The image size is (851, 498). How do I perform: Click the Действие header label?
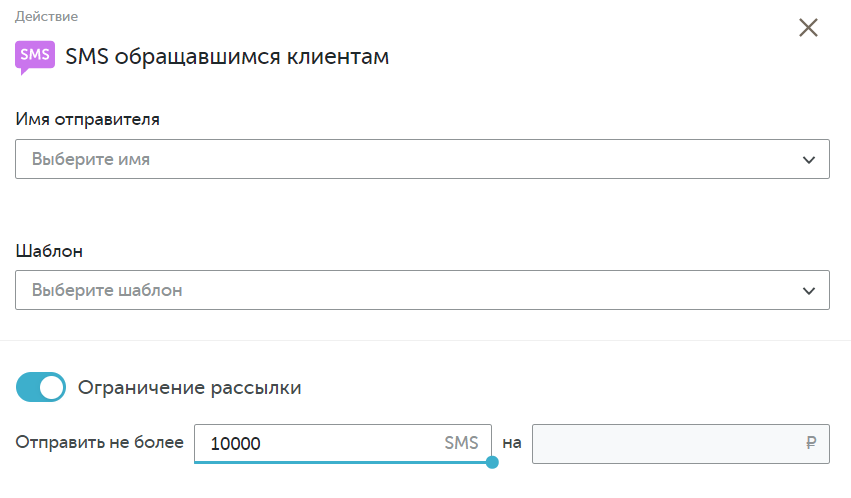click(47, 17)
